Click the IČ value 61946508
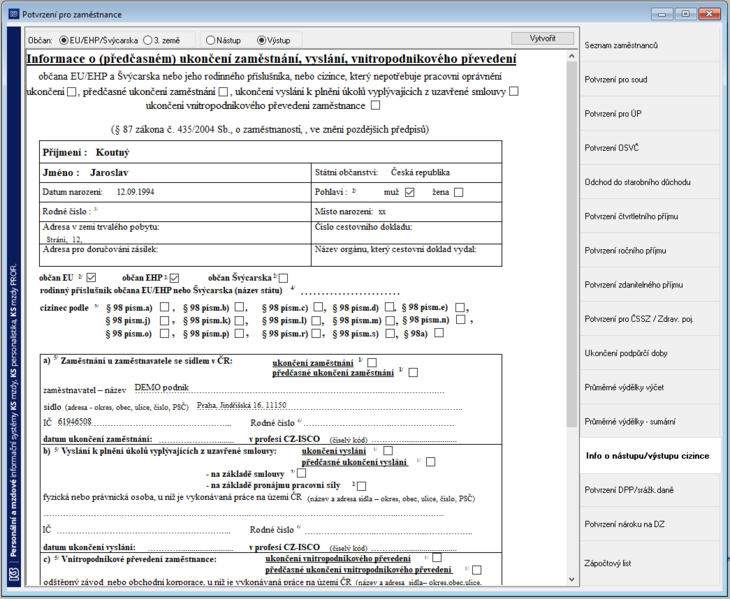This screenshot has width=730, height=599. (74, 422)
